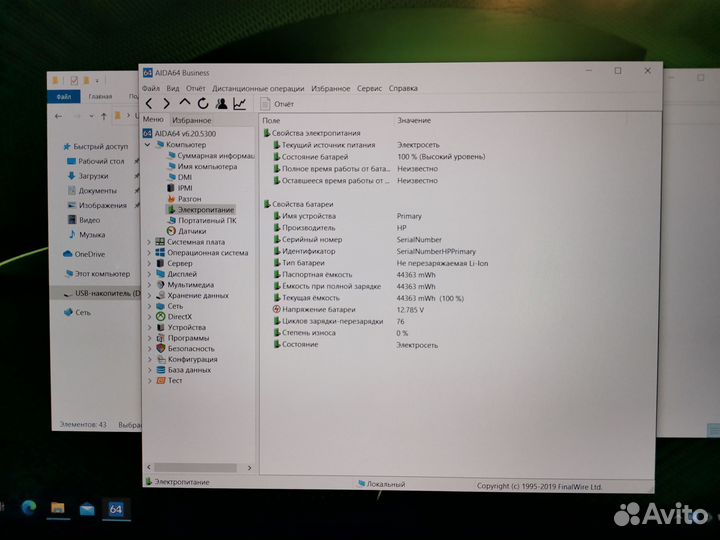Select the Степень износа row
Viewport: 720px width, 540px height.
(x=340, y=333)
